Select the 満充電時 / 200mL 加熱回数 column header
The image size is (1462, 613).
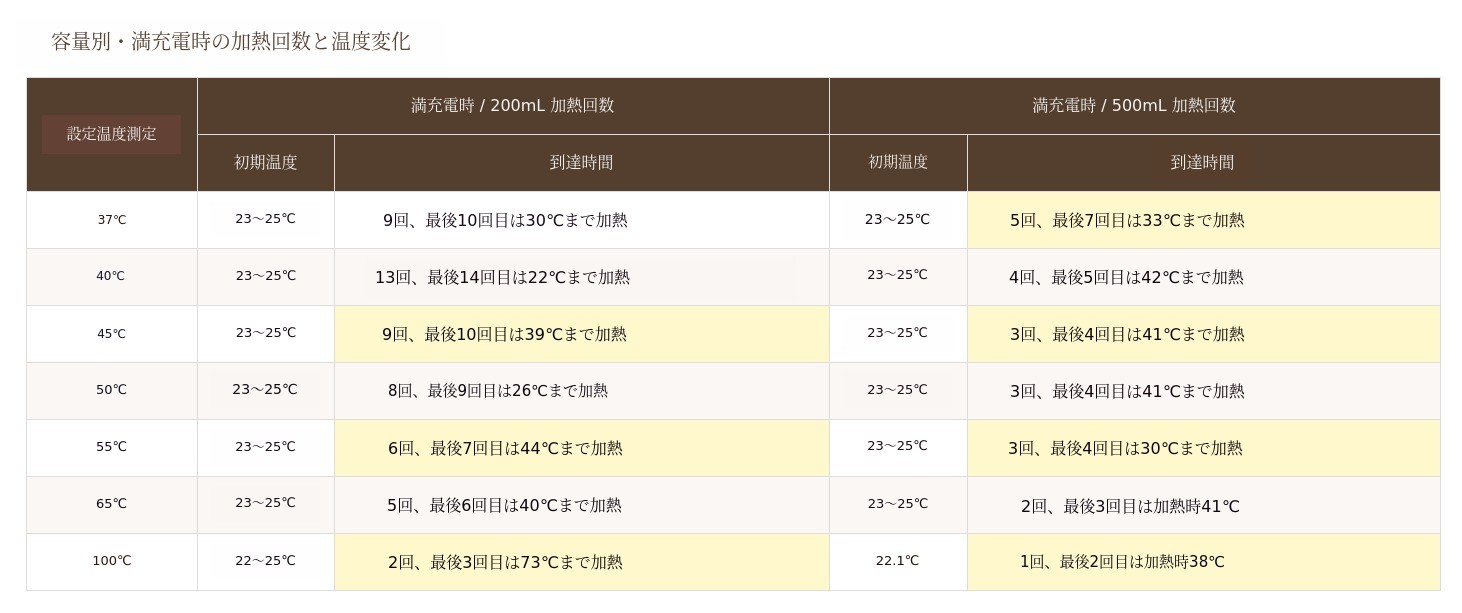tap(512, 105)
